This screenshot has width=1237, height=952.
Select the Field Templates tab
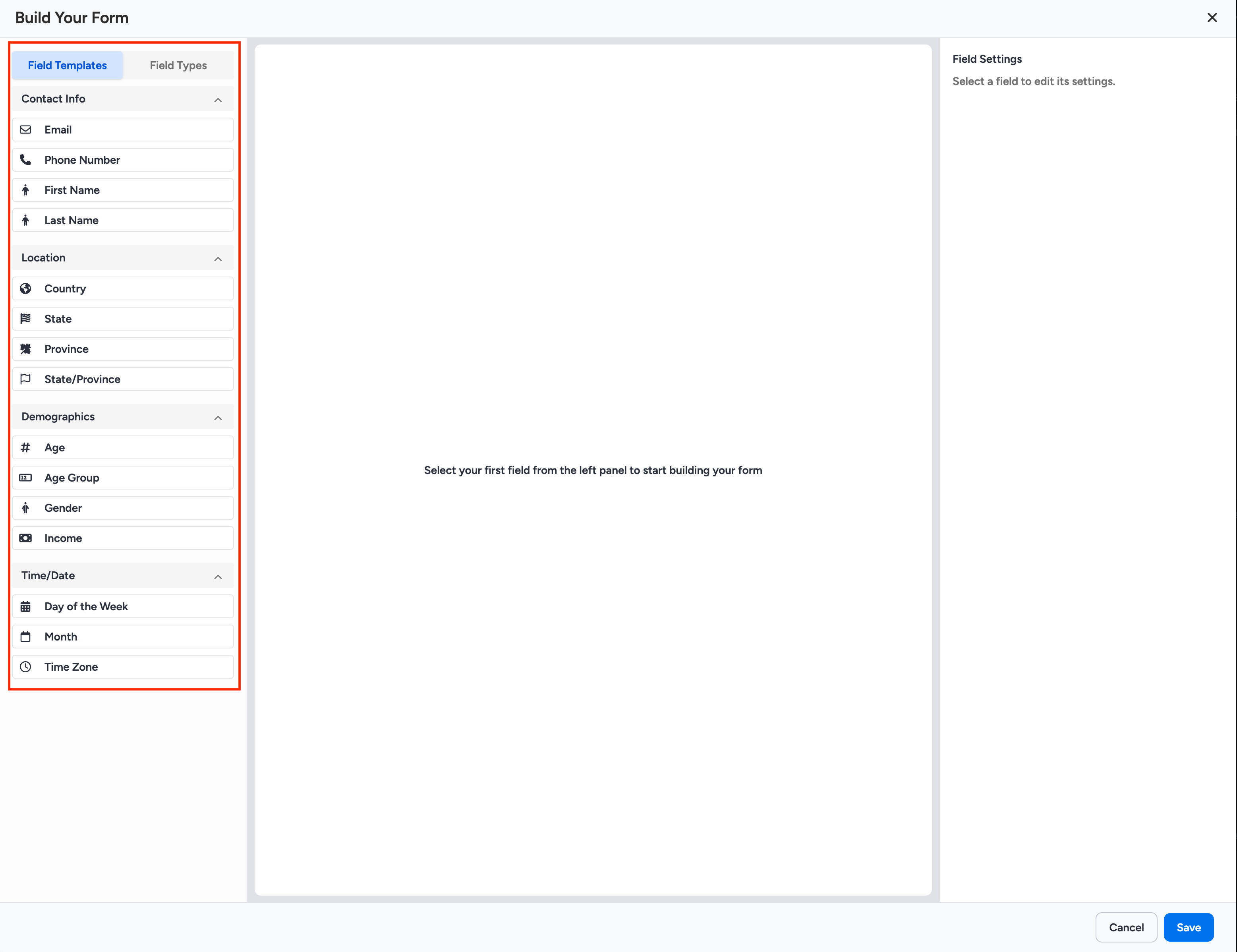pos(68,65)
